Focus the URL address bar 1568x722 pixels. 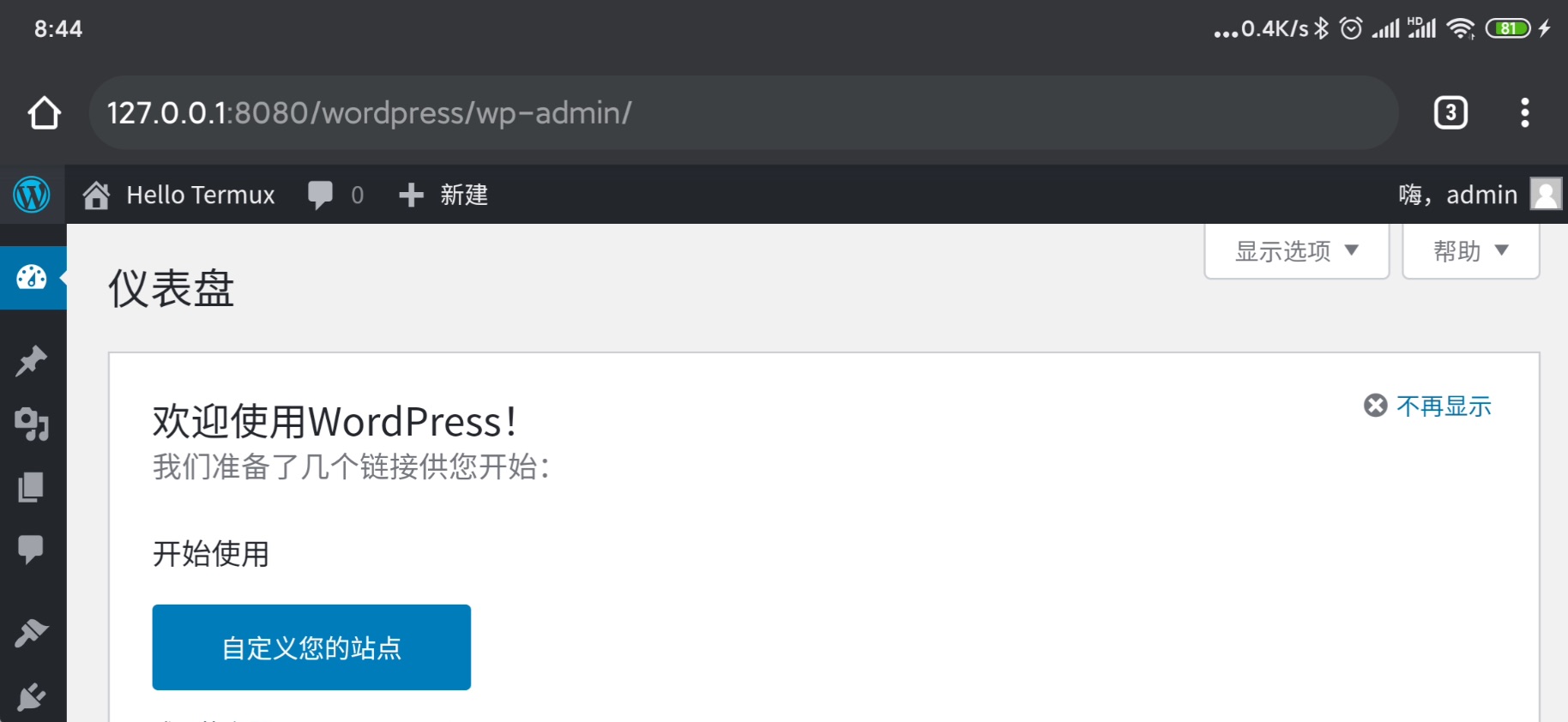pos(744,112)
